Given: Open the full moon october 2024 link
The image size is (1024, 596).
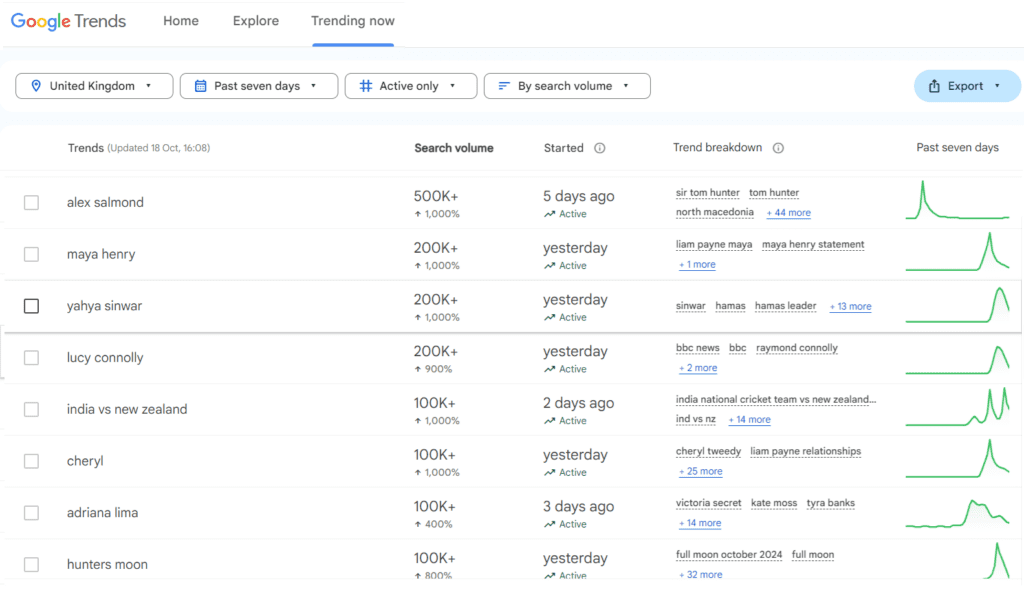Looking at the screenshot, I should (x=729, y=555).
